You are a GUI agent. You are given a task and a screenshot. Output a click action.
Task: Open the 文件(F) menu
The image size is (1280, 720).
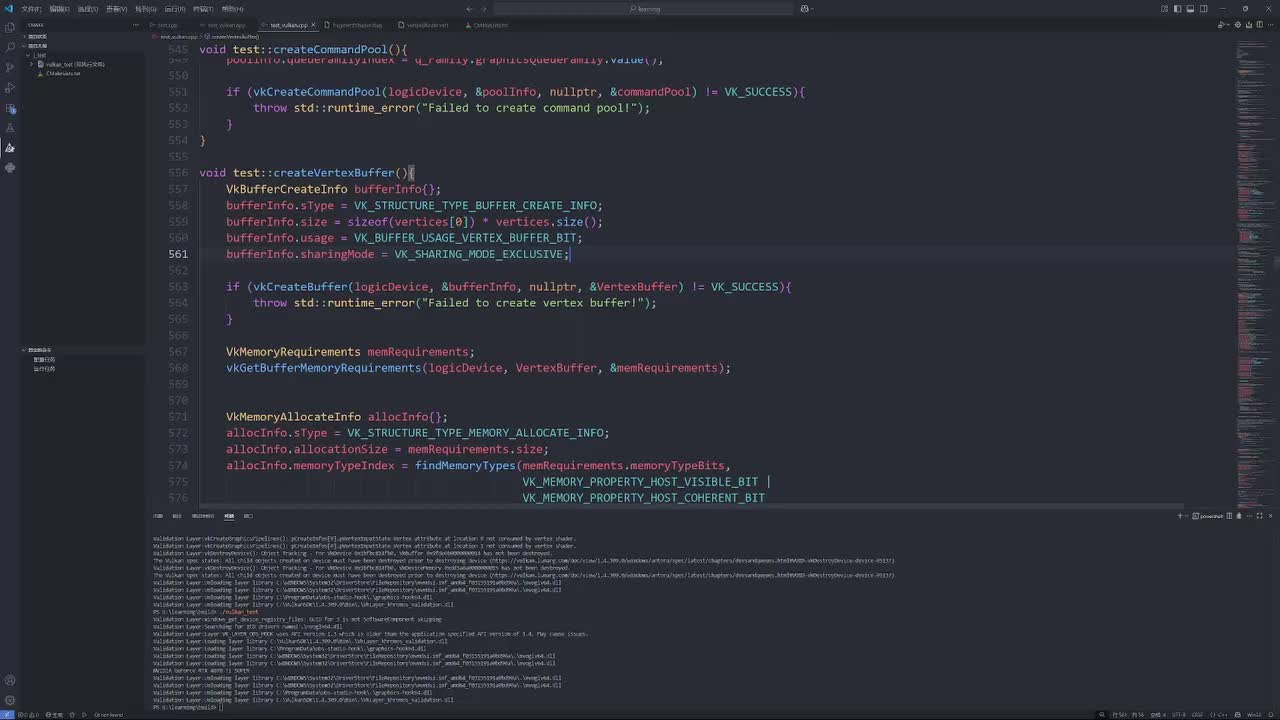31,9
